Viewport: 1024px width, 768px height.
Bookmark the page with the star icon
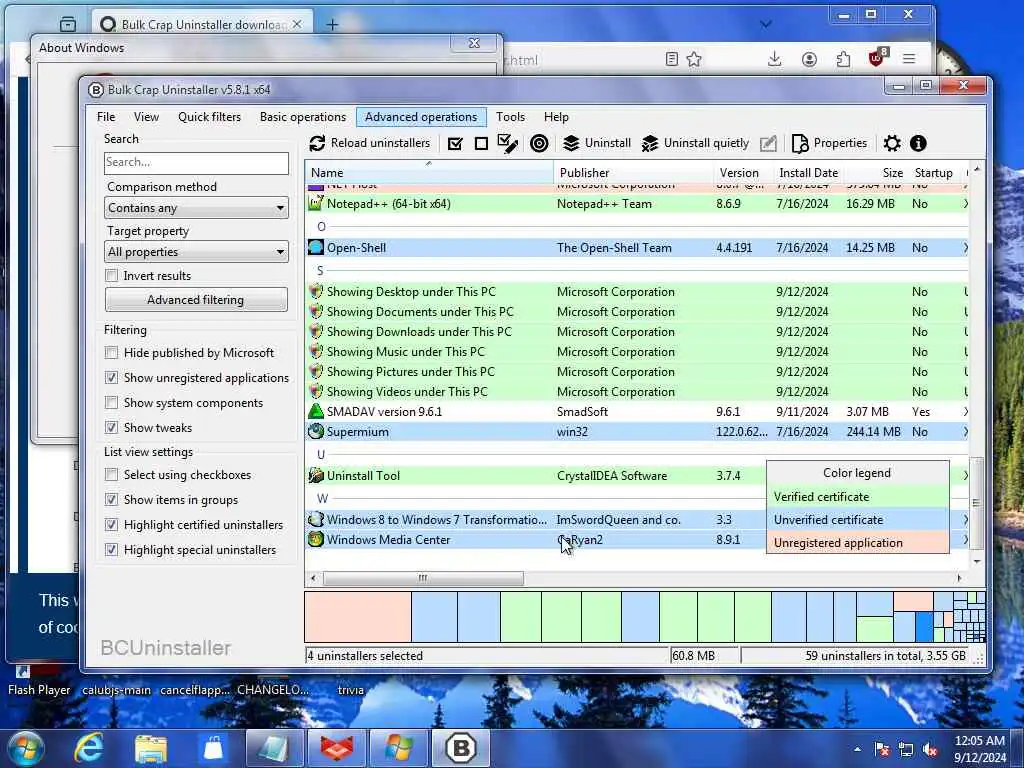694,59
